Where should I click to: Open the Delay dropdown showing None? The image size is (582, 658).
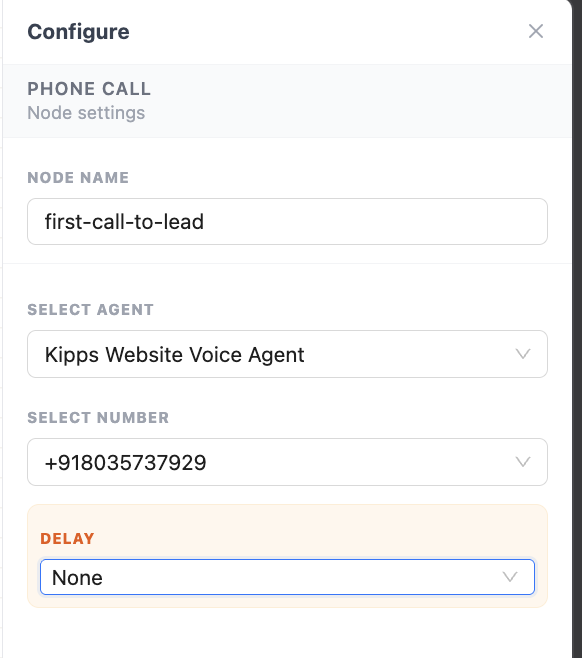(x=287, y=577)
